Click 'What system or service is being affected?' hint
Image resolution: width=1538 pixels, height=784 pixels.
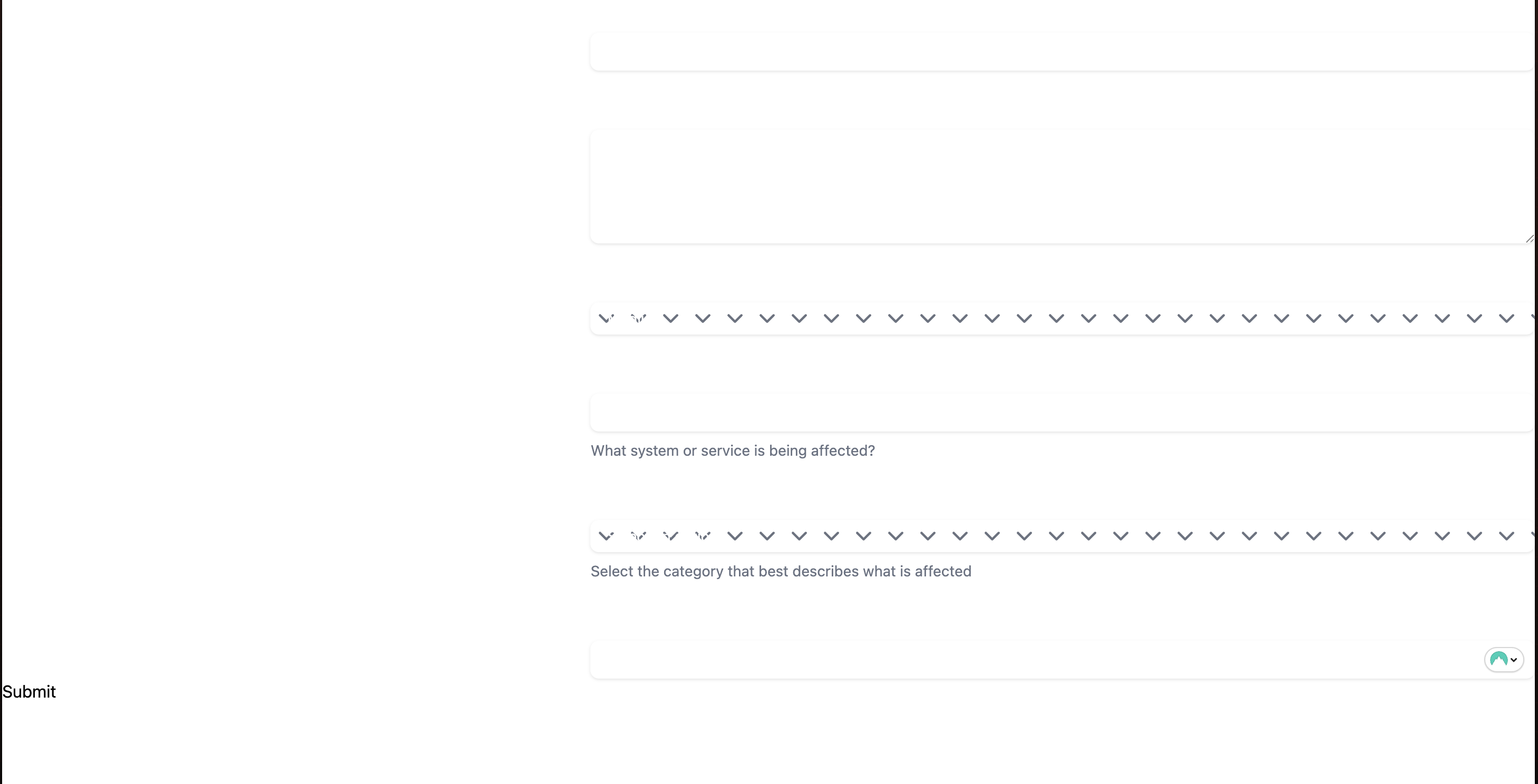point(733,450)
